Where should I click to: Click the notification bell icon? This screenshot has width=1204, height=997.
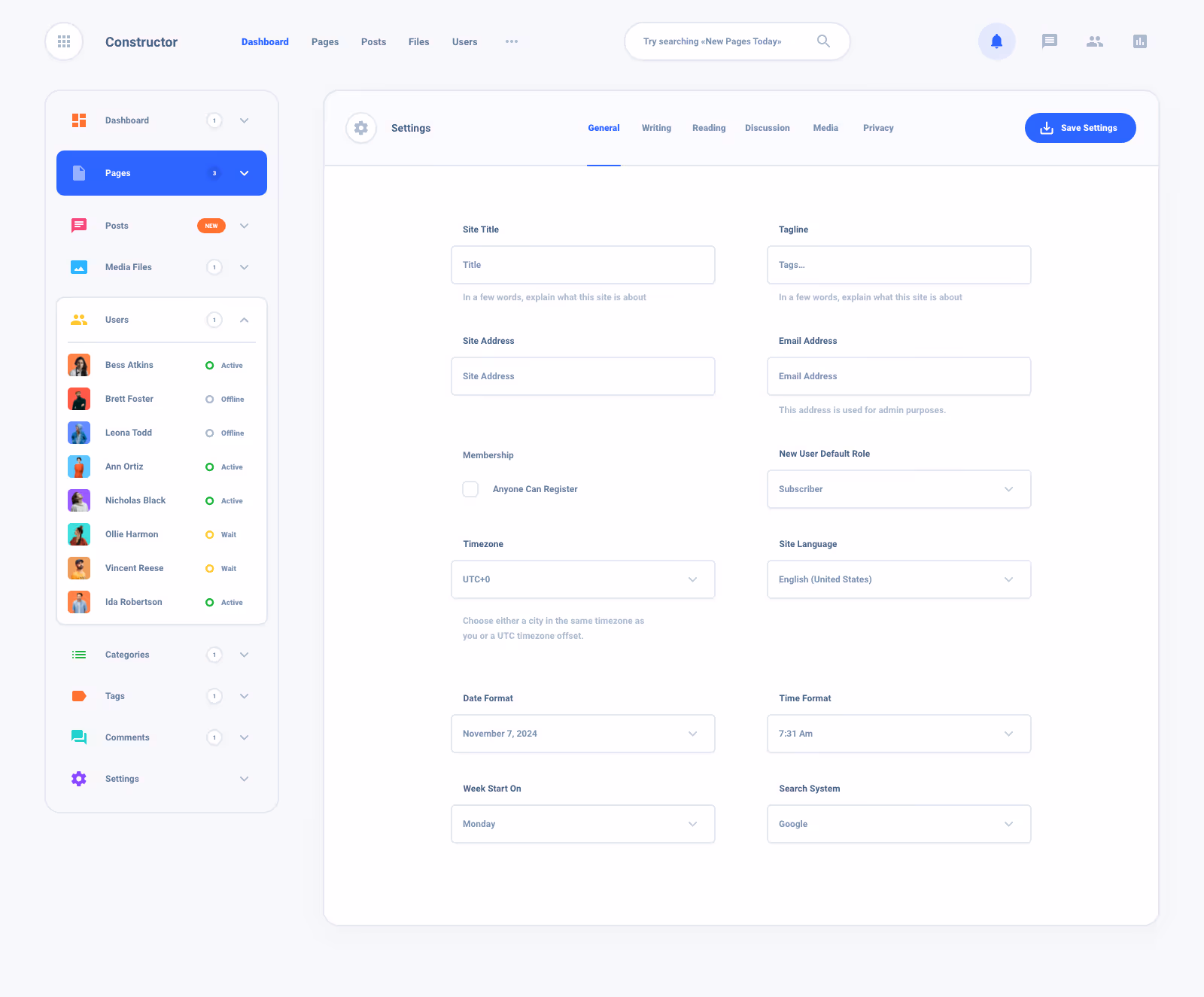pos(997,41)
